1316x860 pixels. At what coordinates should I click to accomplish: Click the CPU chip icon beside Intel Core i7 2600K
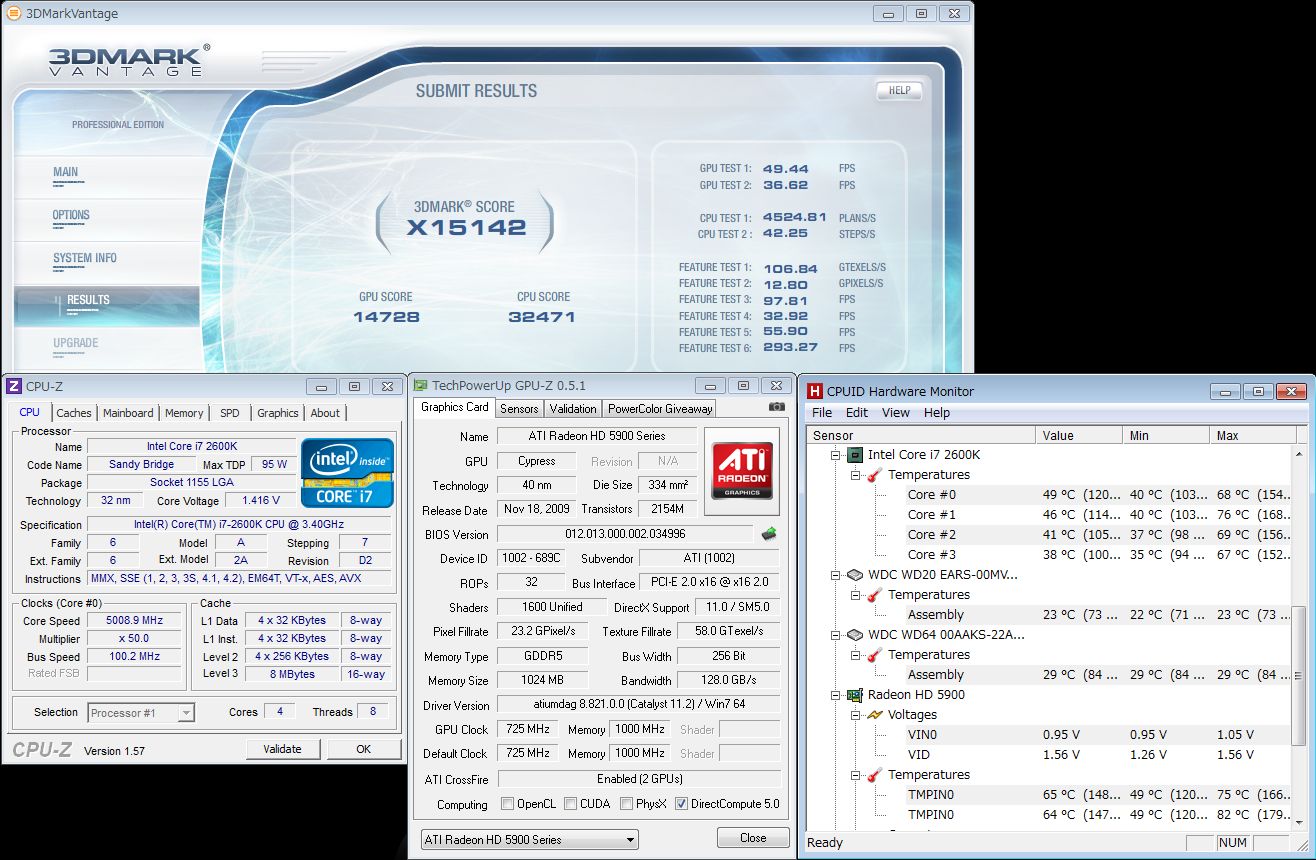point(855,455)
